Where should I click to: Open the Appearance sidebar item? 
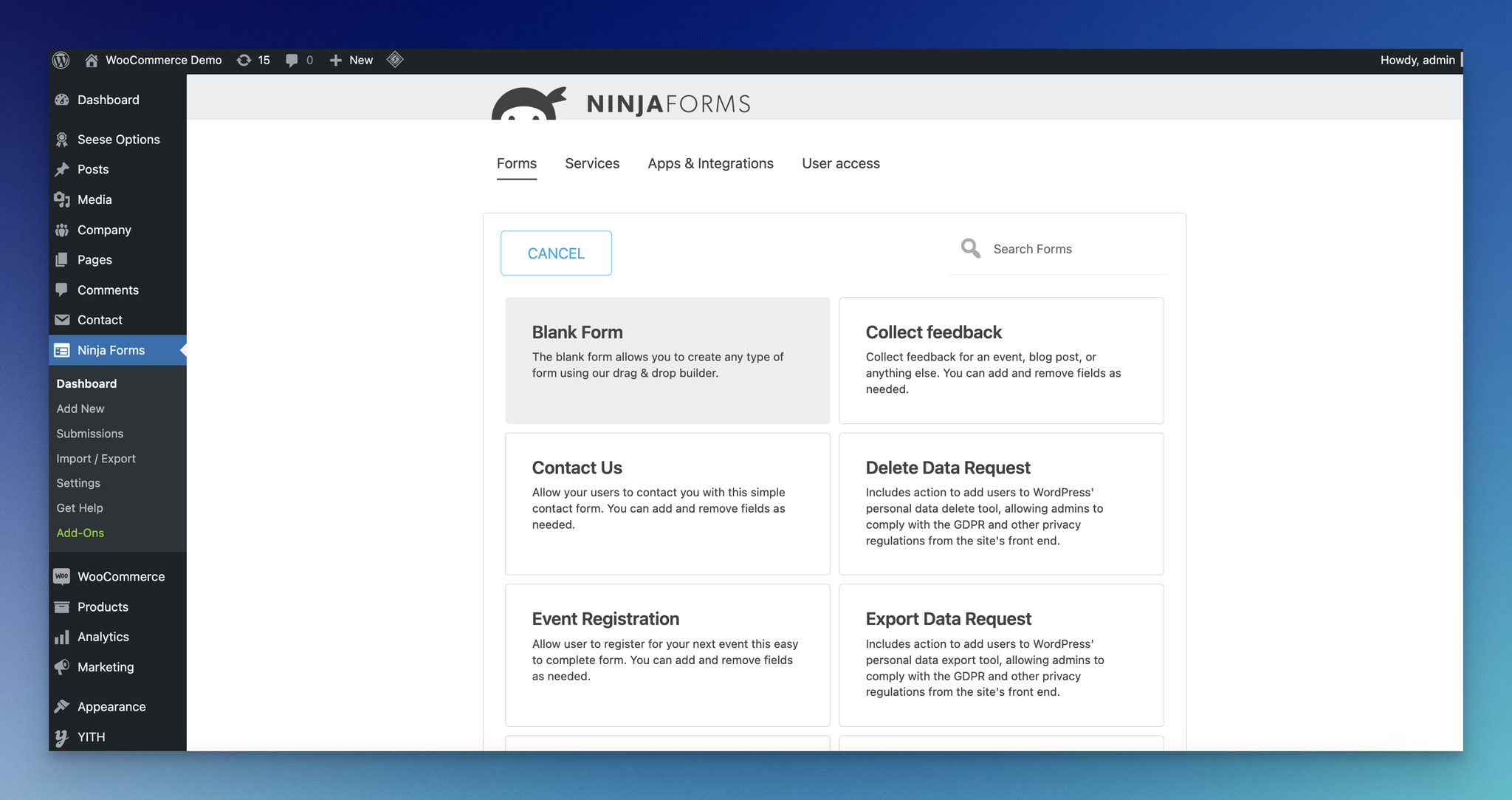point(117,707)
